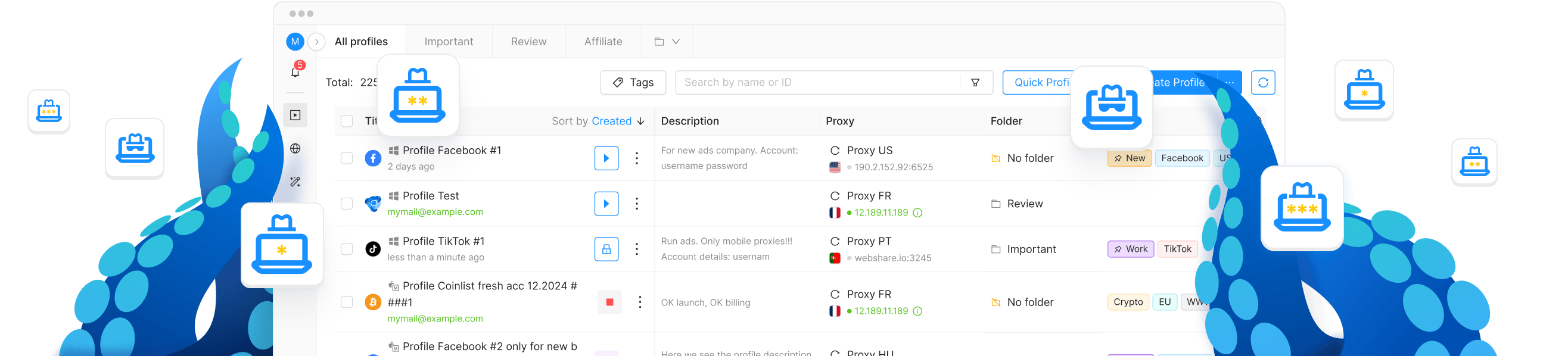Click the Facebook icon of Profile Facebook #1
This screenshot has width=1568, height=356.
[x=373, y=158]
